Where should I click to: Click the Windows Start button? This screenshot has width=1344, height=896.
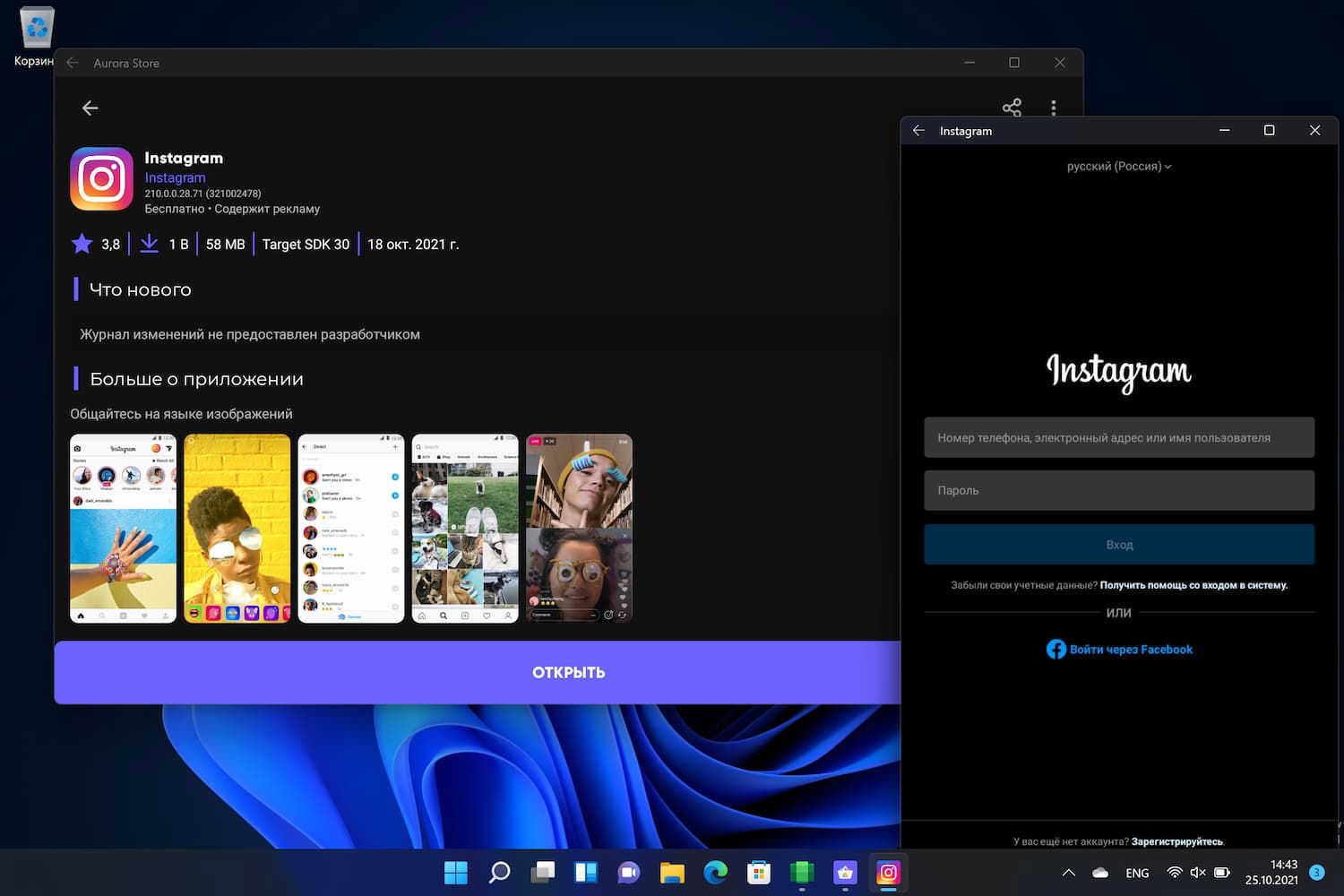click(x=456, y=872)
